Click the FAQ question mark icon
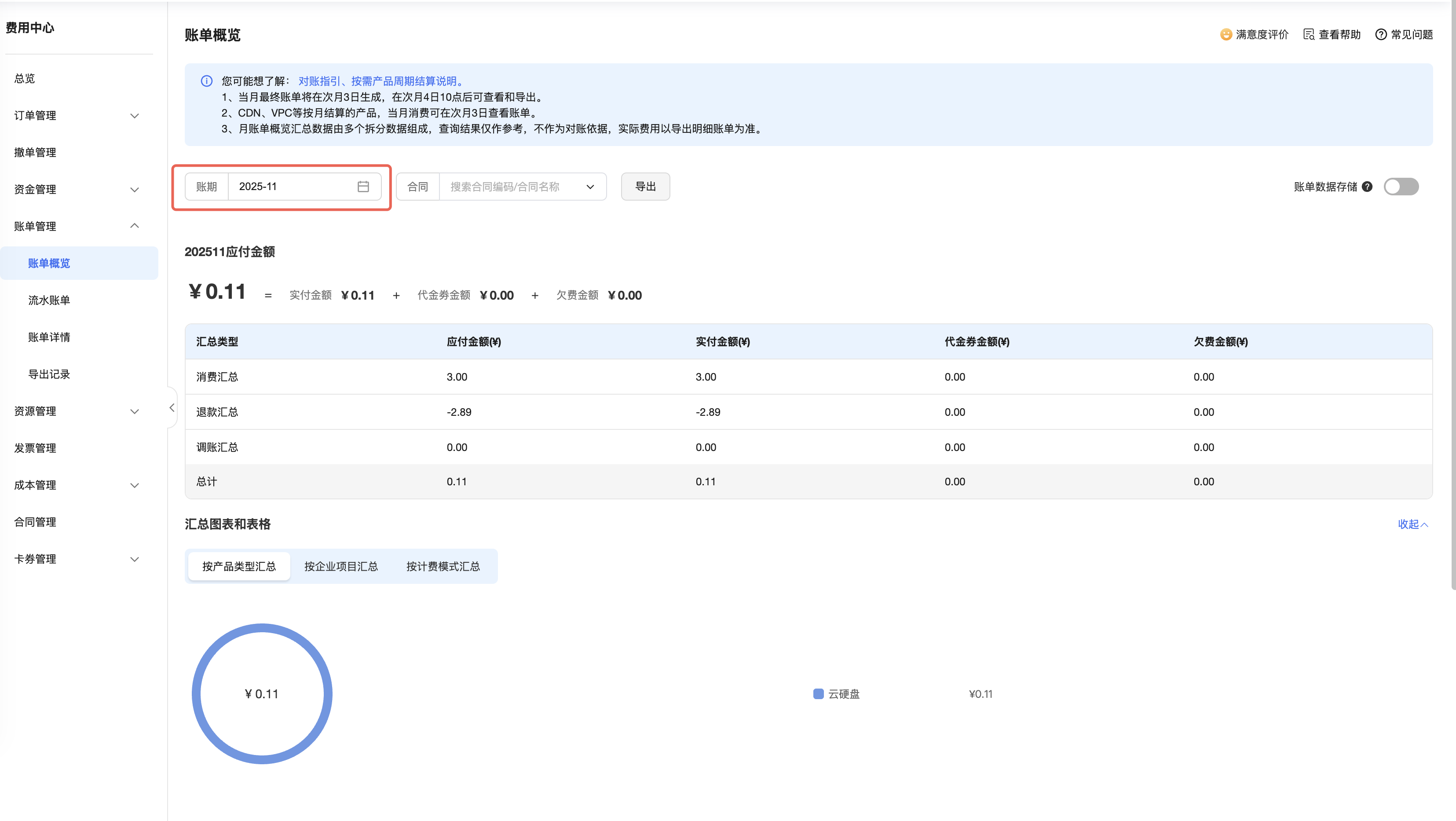The image size is (1456, 821). click(x=1381, y=34)
